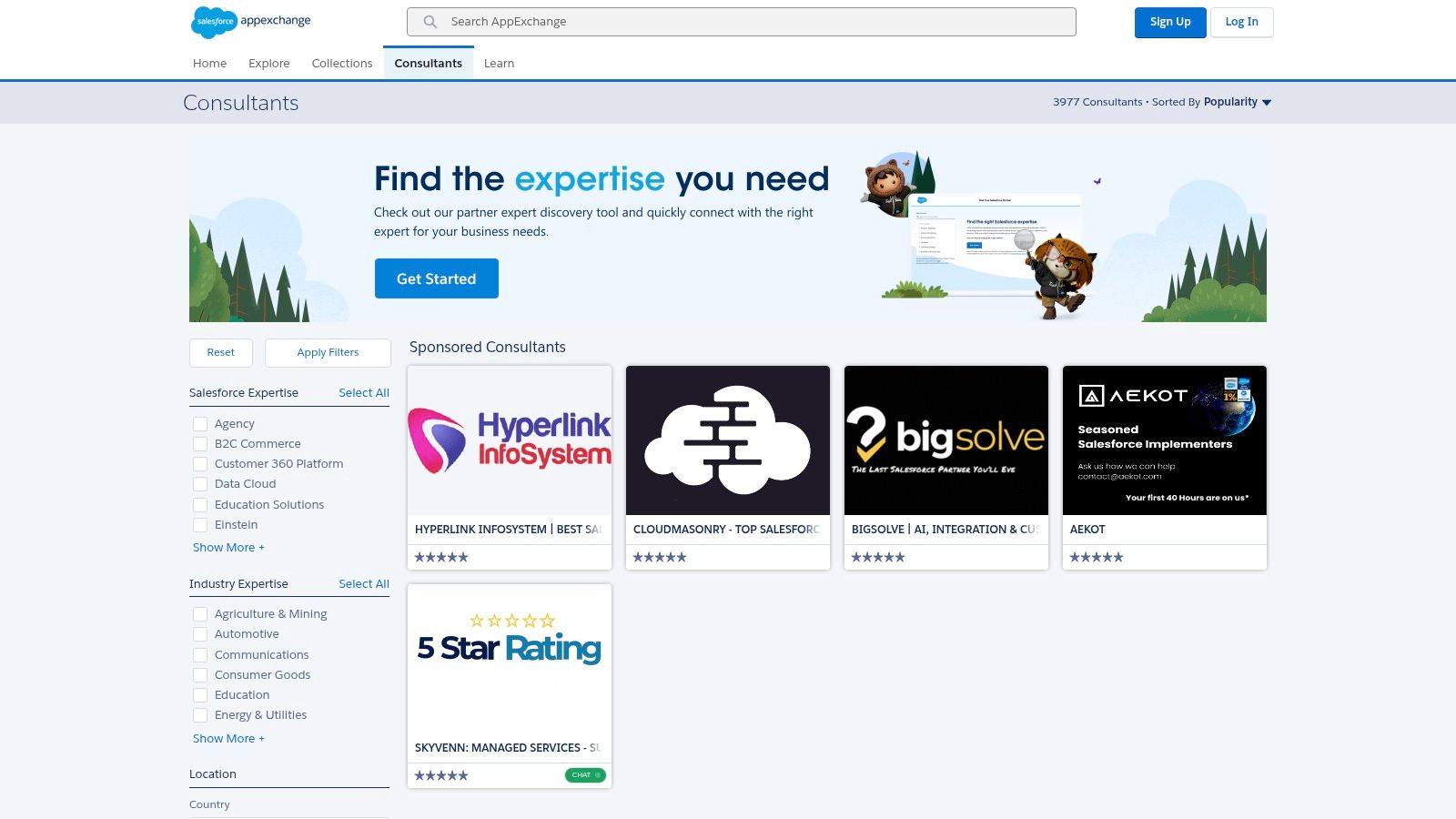Viewport: 1456px width, 819px height.
Task: Click Select All for Industry Expertise
Action: (363, 583)
